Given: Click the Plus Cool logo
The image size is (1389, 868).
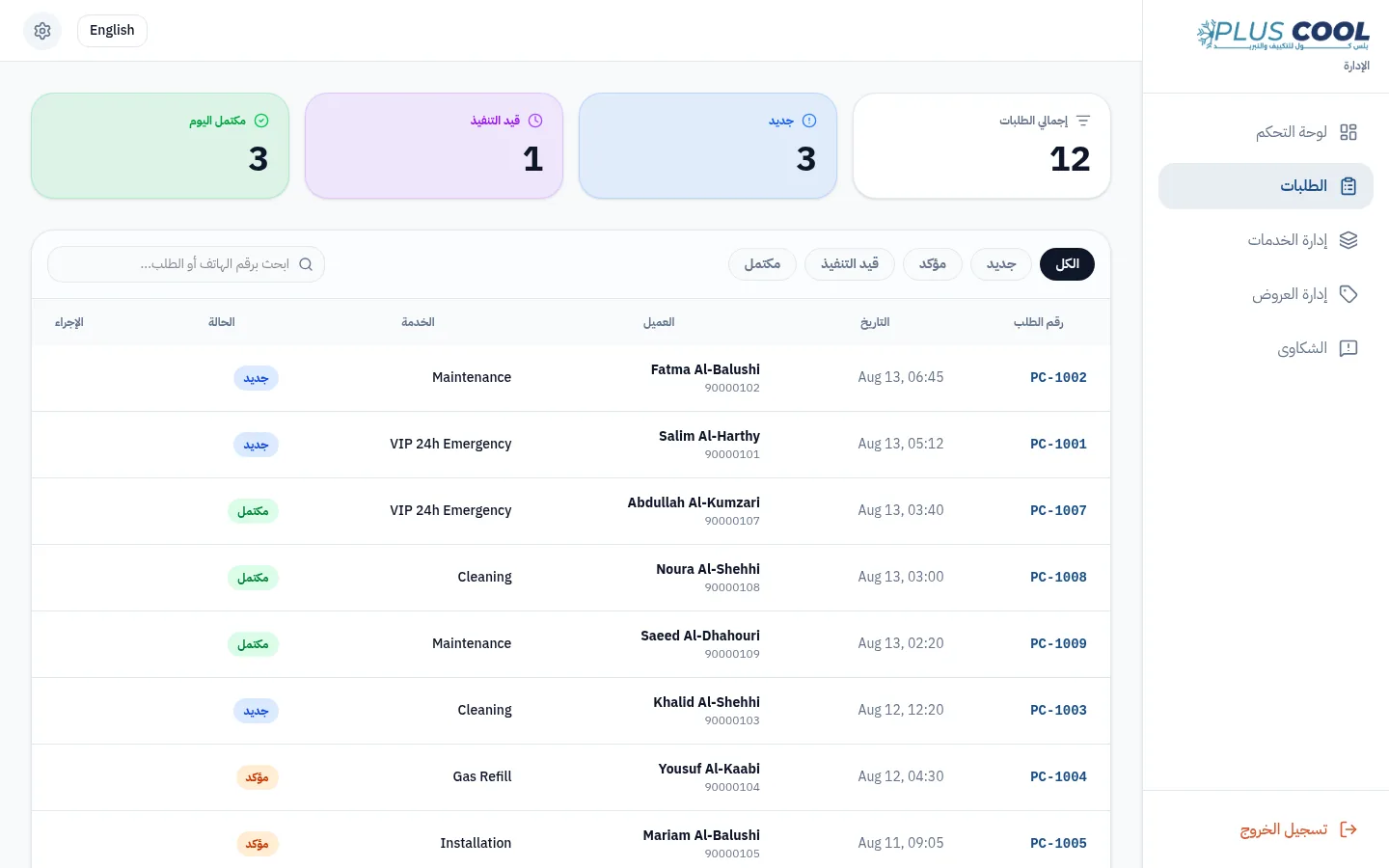Looking at the screenshot, I should click(1283, 35).
